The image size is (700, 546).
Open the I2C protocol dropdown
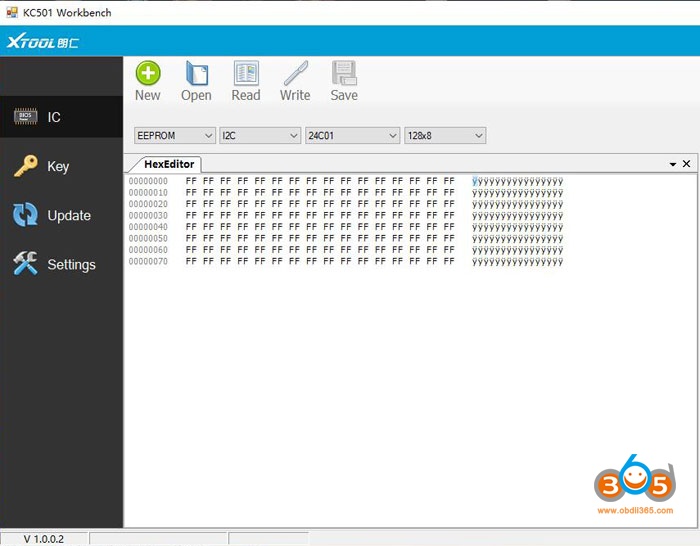(259, 135)
